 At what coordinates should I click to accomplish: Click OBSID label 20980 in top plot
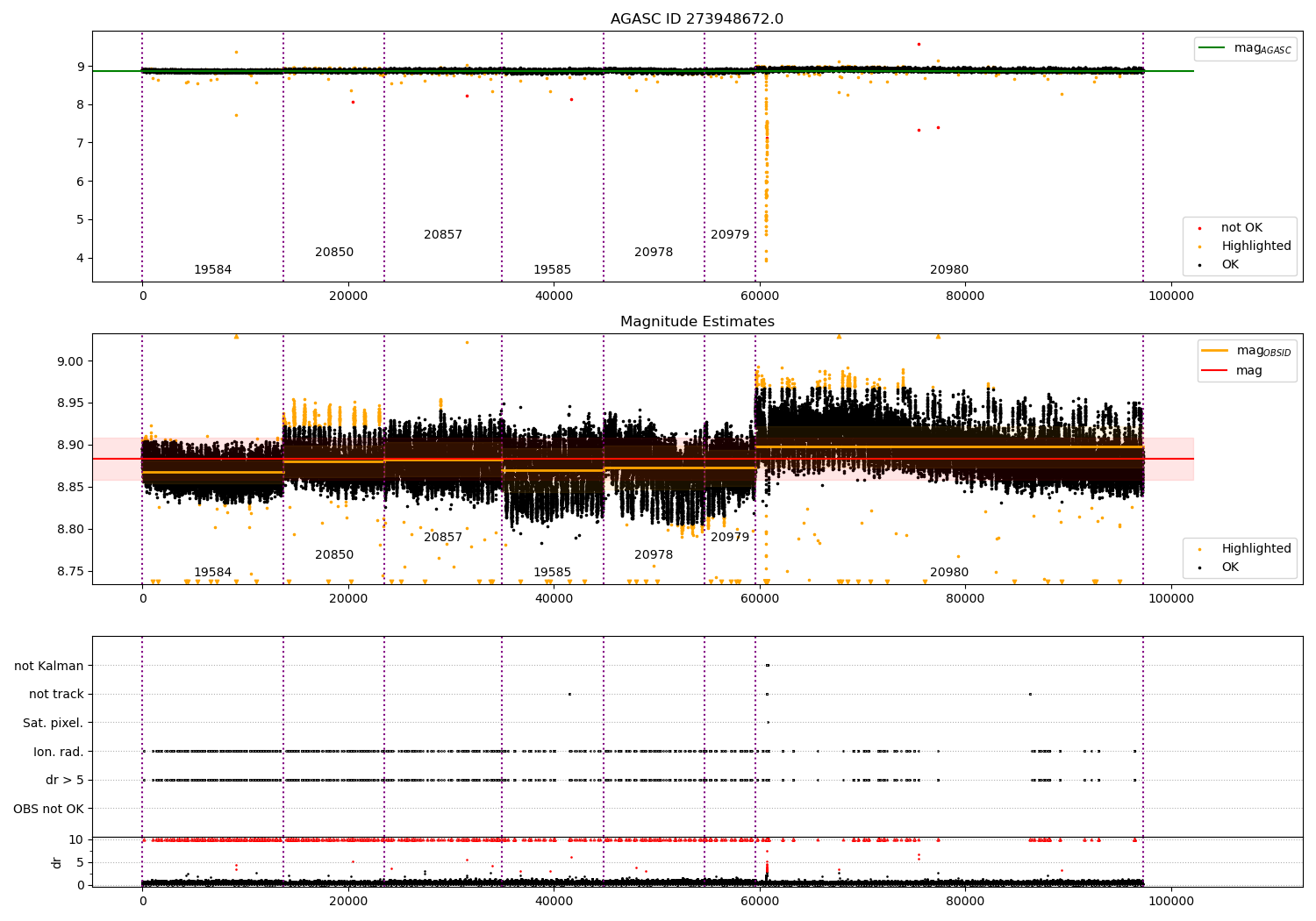click(949, 270)
